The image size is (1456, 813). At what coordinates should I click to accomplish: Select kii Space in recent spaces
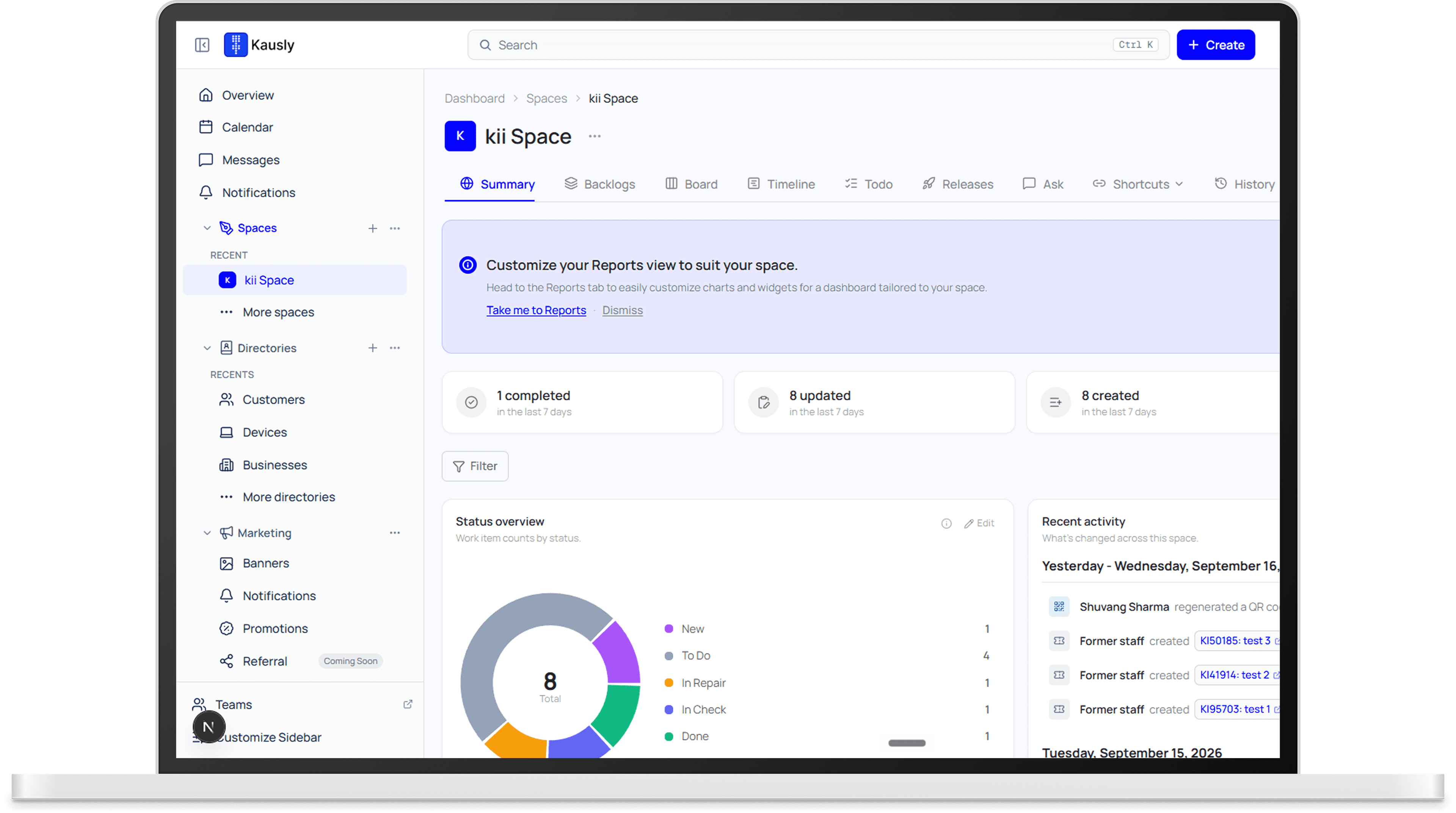(x=295, y=280)
